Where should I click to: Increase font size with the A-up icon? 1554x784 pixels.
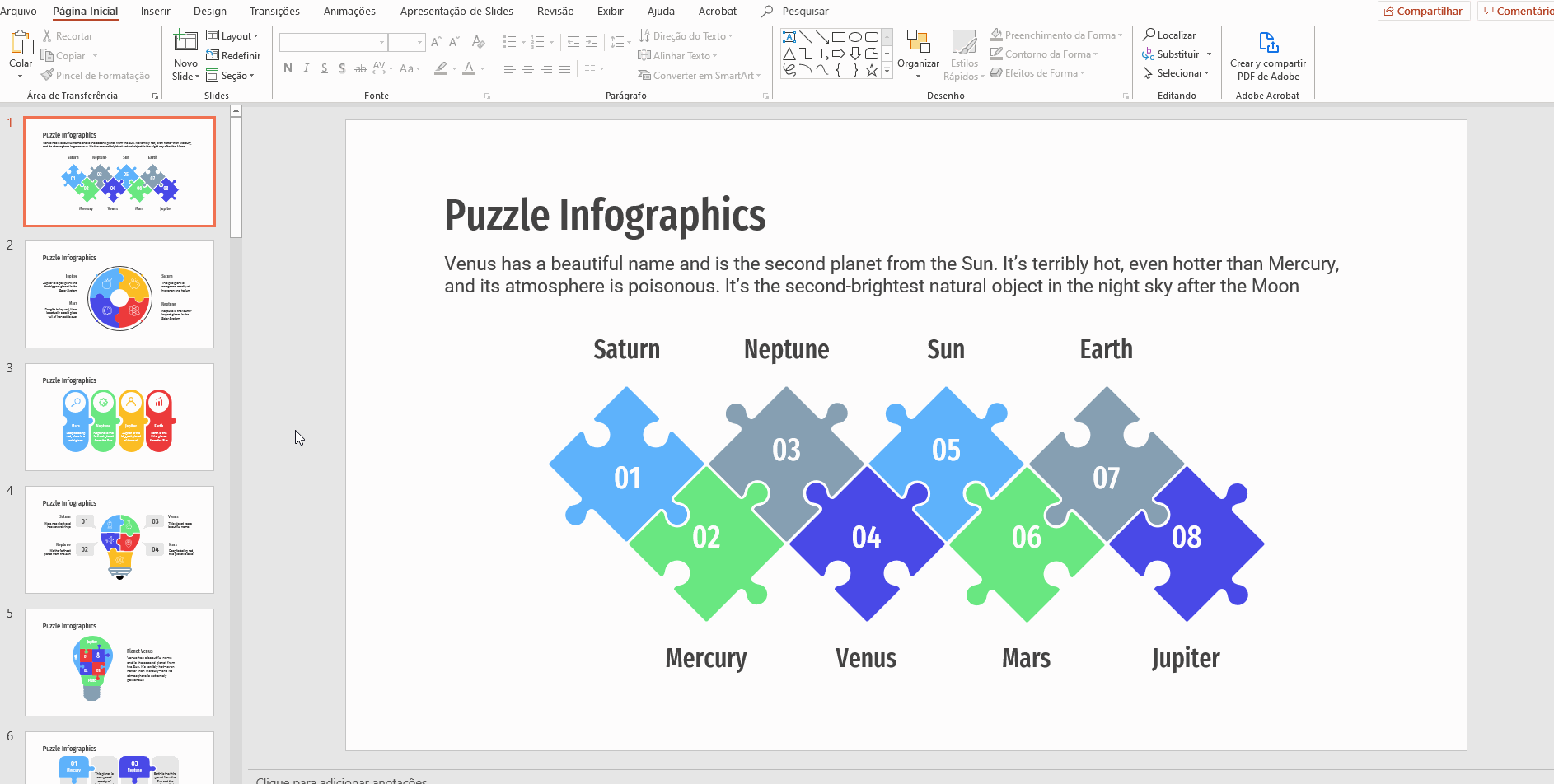coord(436,42)
